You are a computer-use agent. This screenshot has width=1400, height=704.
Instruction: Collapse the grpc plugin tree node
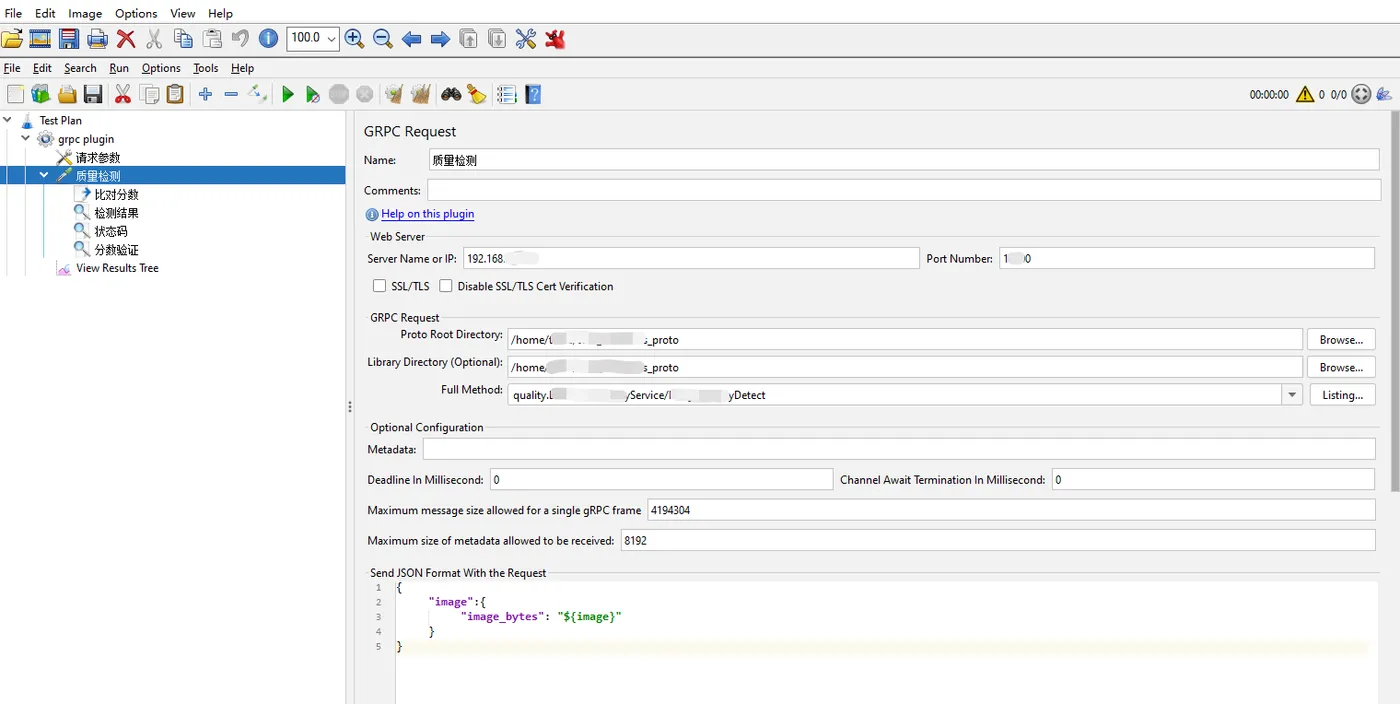point(26,139)
